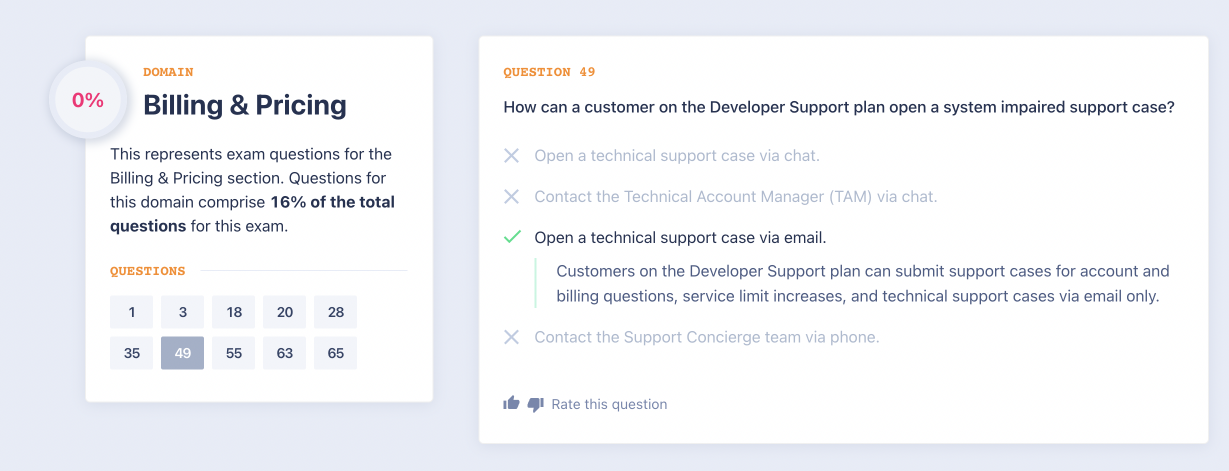Click X icon beside TAM answer
This screenshot has height=471, width=1229.
click(511, 197)
